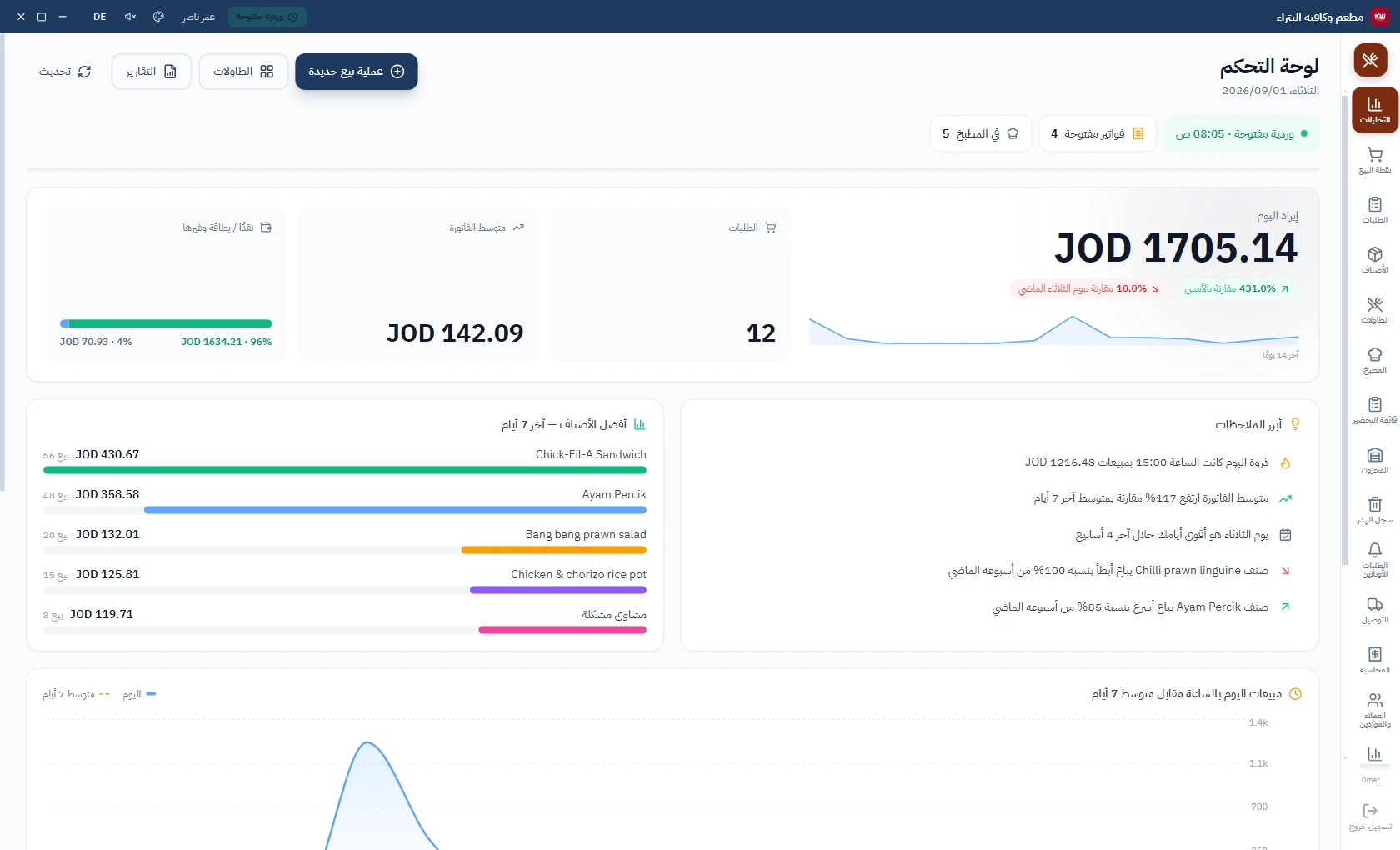Click the JOD 70.93 · 4% cash share label
The image size is (1400, 850).
click(x=96, y=342)
